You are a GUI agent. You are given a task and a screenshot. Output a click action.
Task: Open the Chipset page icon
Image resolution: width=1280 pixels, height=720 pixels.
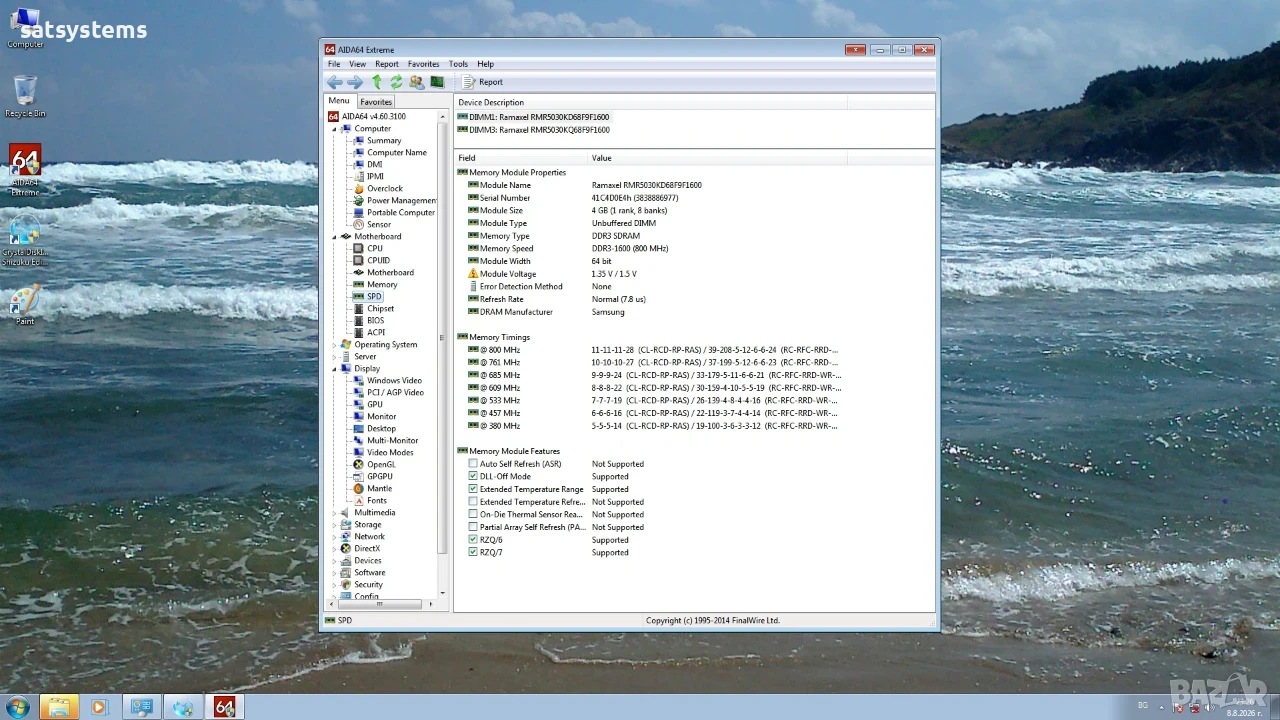[x=359, y=309]
